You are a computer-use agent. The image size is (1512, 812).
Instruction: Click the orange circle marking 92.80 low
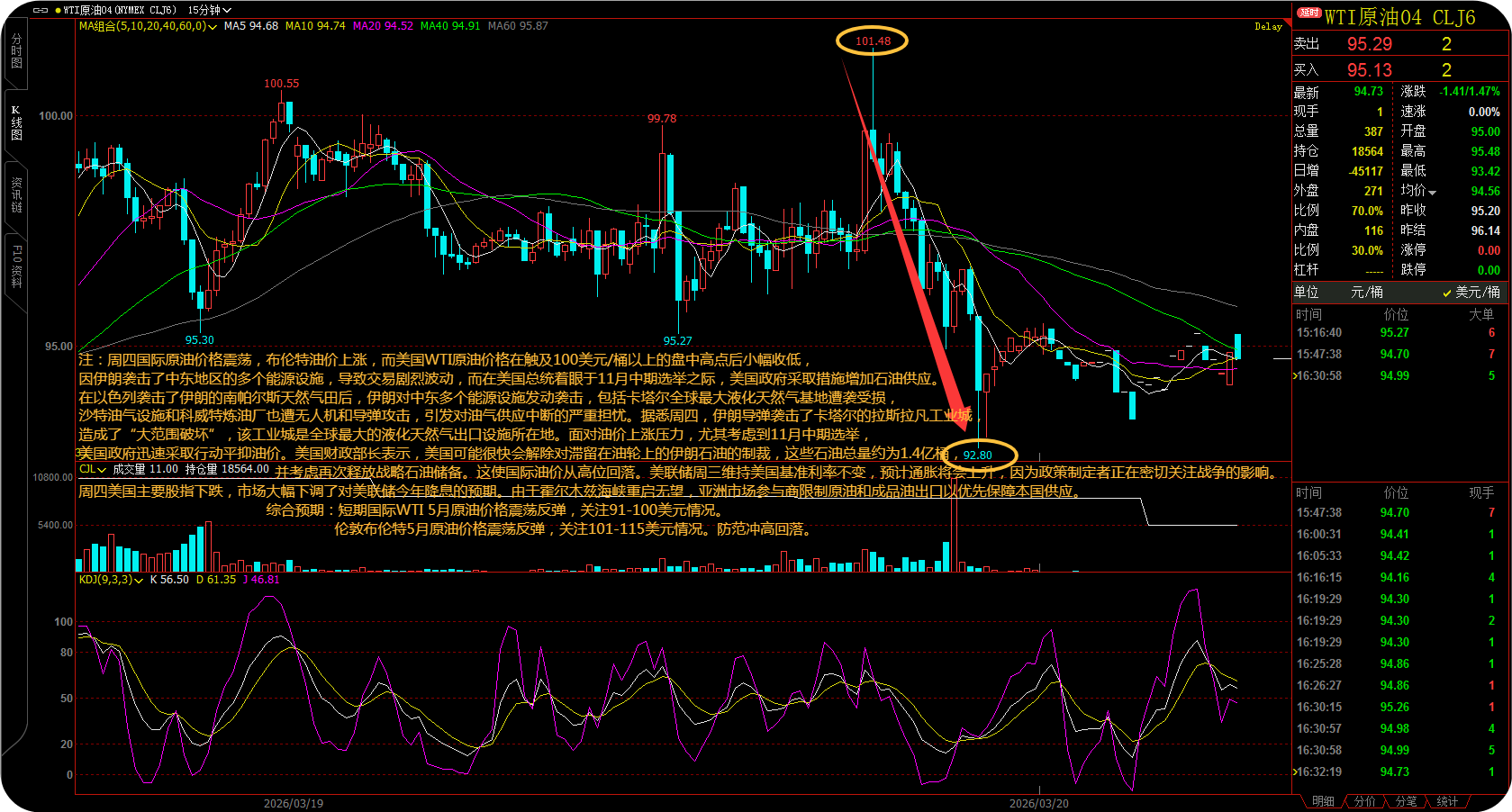coord(978,455)
